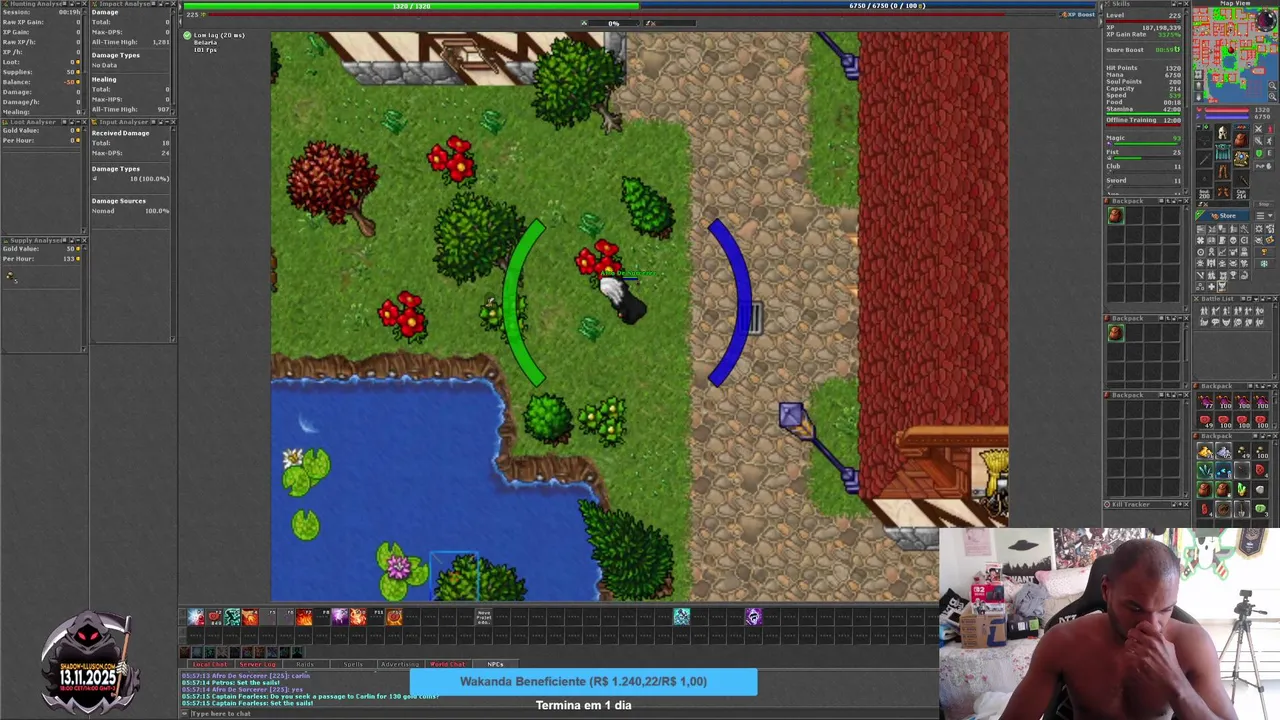The image size is (1280, 720).
Task: Select the boots equipment slot
Action: [x=1222, y=191]
